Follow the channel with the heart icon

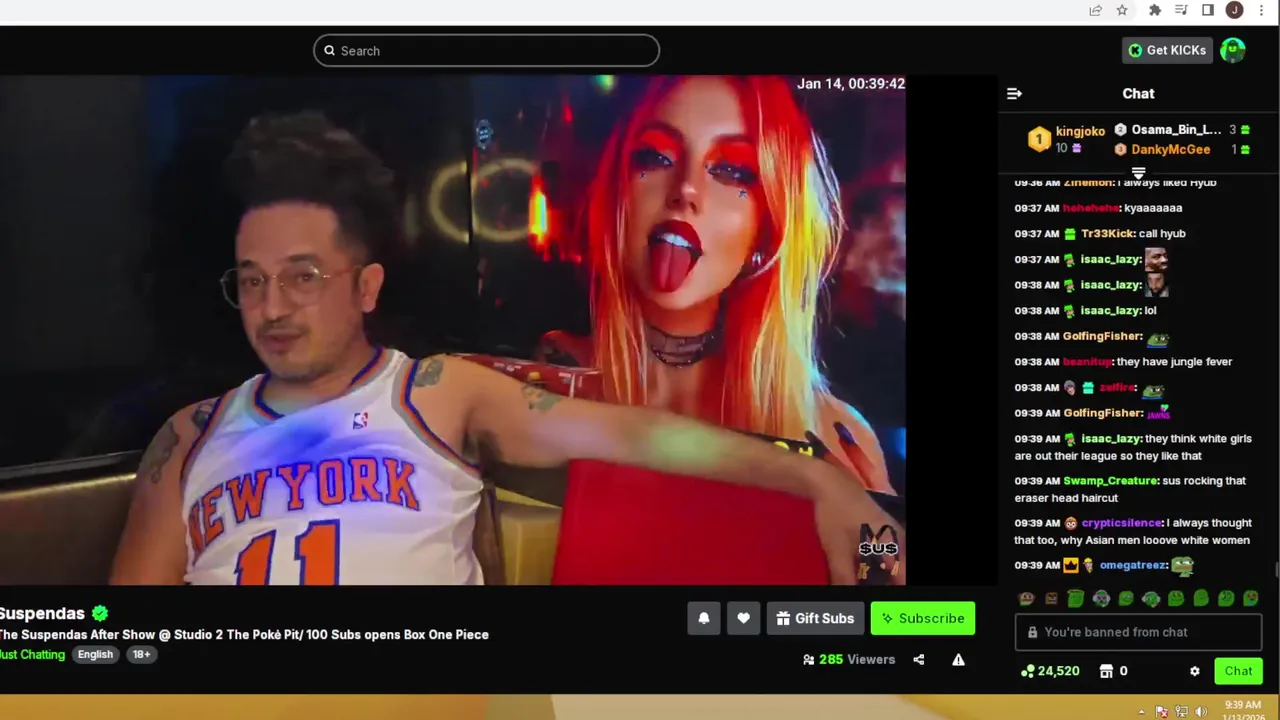pos(743,618)
